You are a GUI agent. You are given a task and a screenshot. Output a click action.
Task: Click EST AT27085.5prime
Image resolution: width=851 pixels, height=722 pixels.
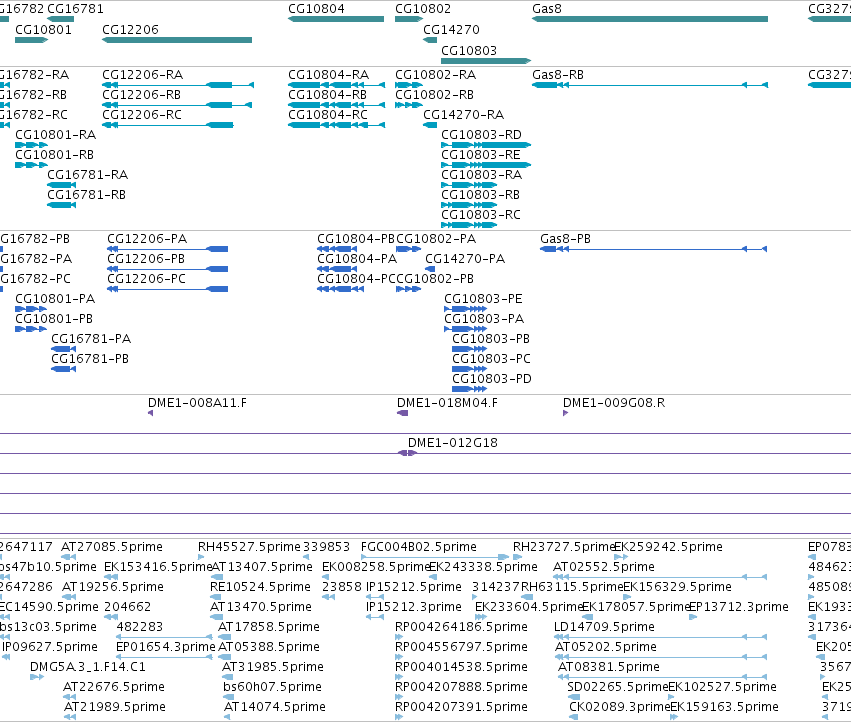(x=69, y=557)
